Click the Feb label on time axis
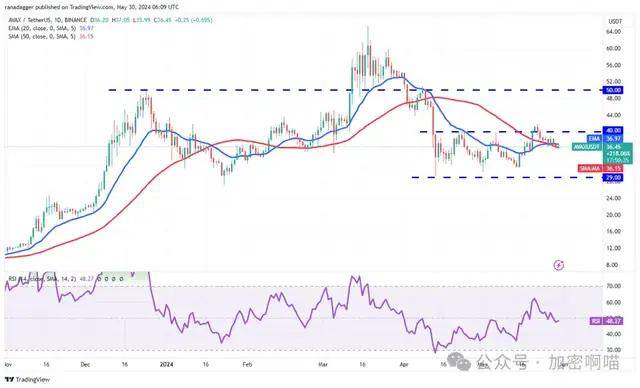Viewport: 640px width, 388px height. click(x=246, y=364)
